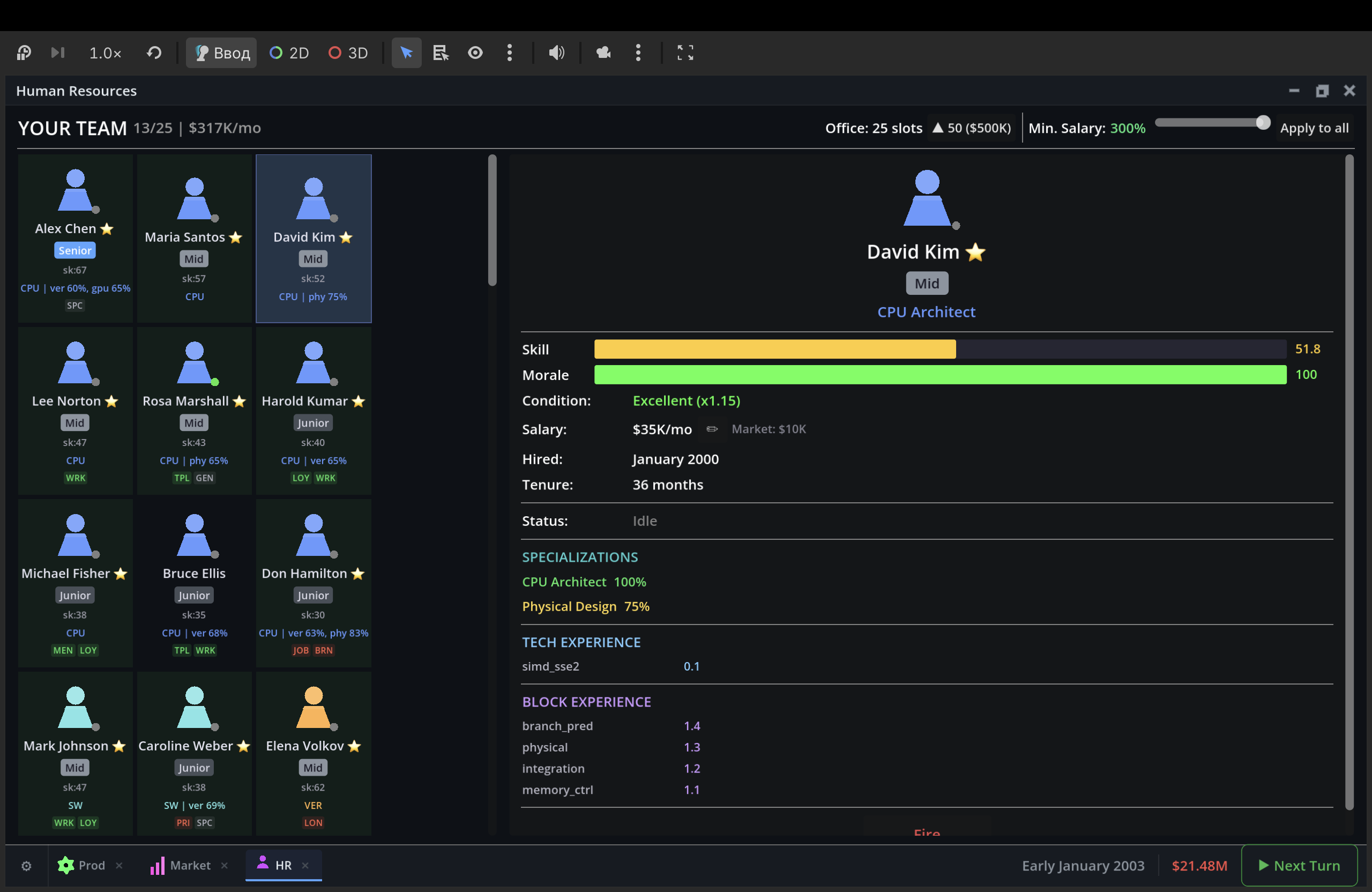The height and width of the screenshot is (892, 1372).
Task: Open the settings gear icon
Action: point(26,866)
